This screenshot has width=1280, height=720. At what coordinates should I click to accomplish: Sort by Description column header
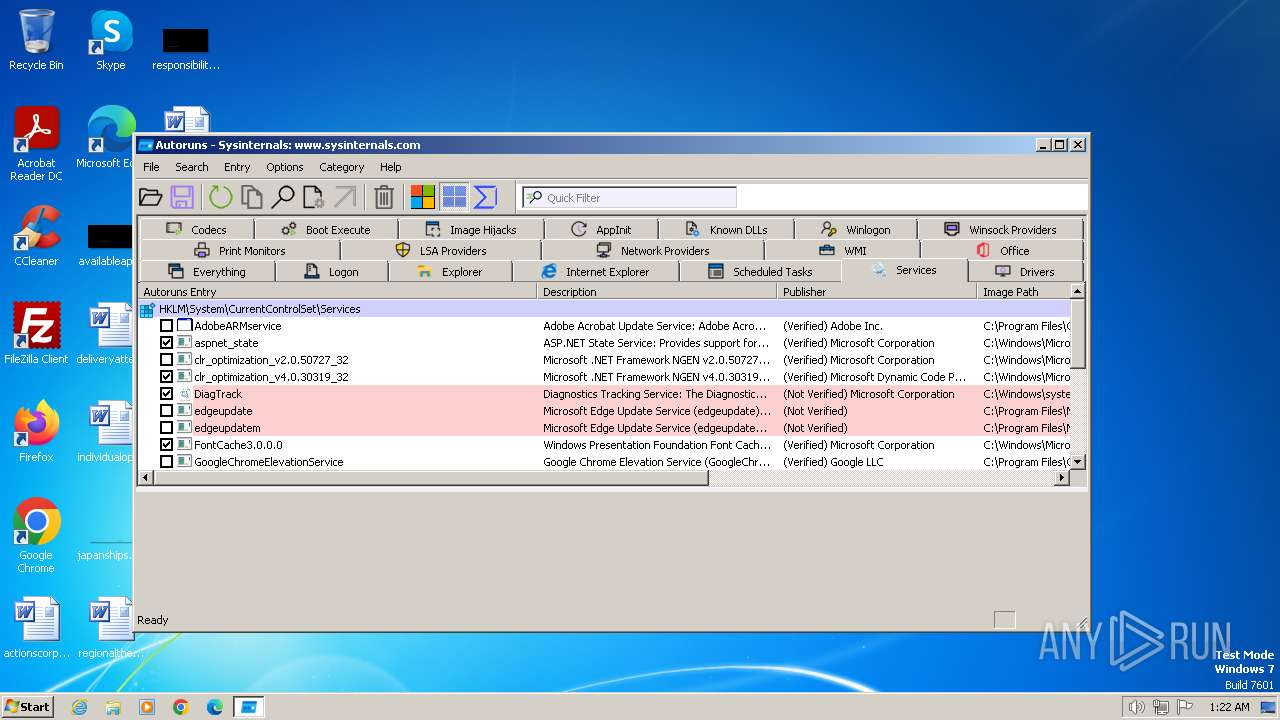657,292
